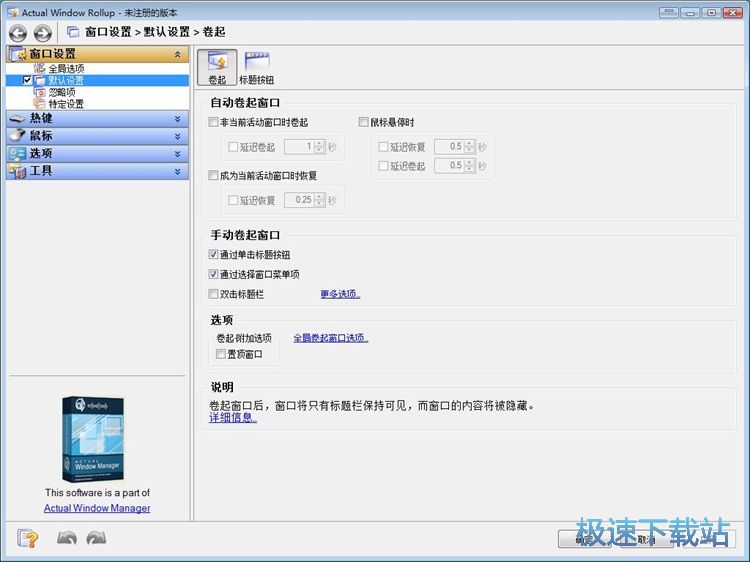
Task: Select the 卷起 (Rollup) toolbar icon
Action: coord(217,67)
